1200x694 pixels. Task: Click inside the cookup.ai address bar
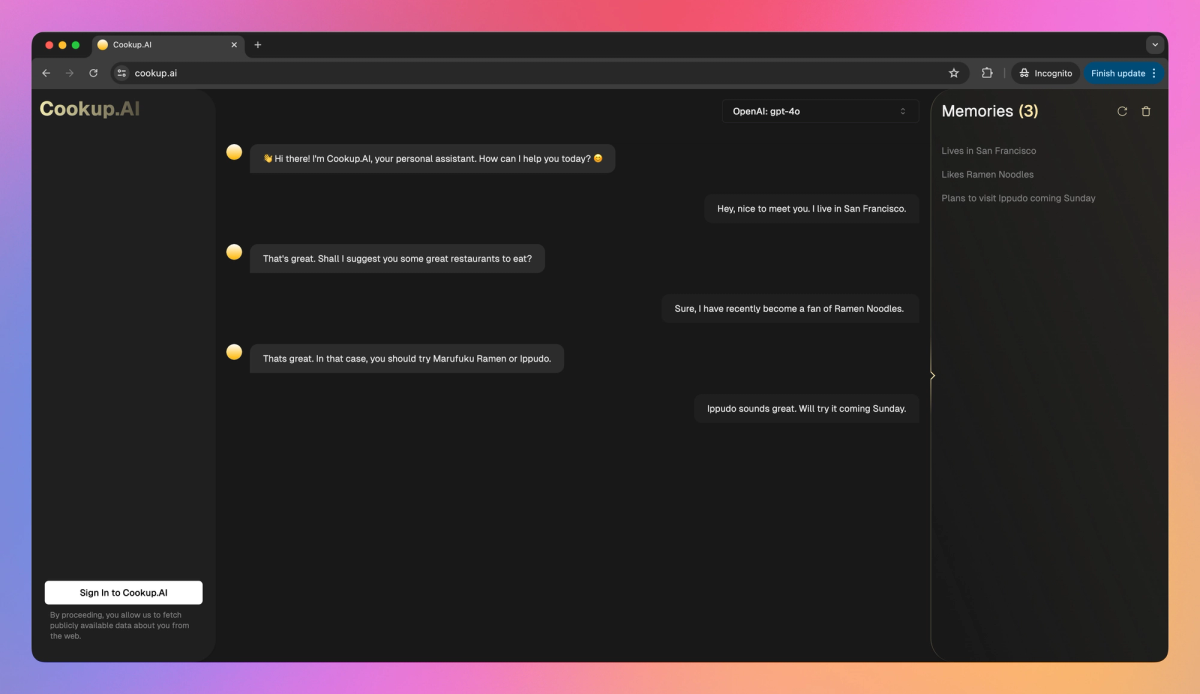click(x=160, y=73)
